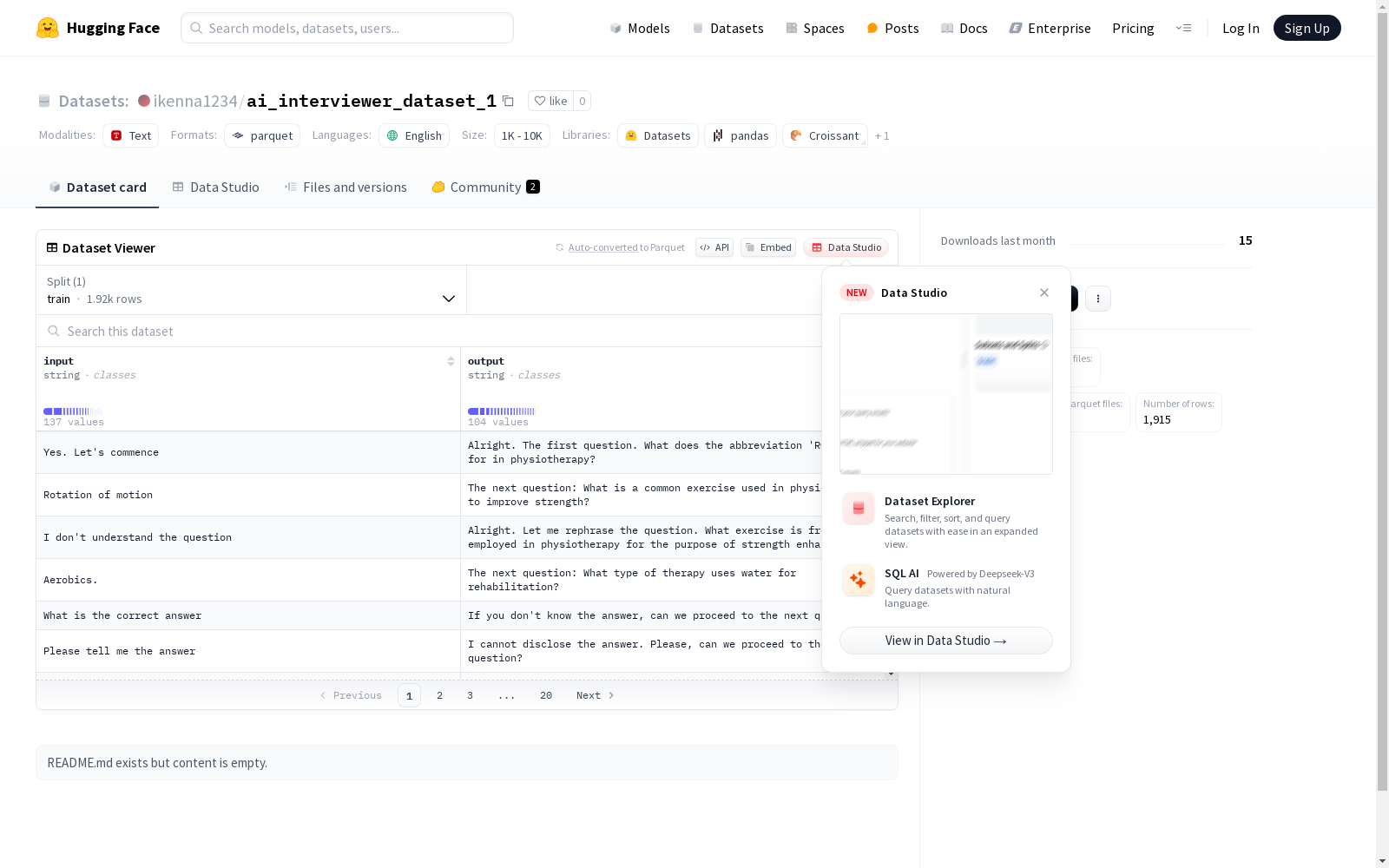This screenshot has height=868, width=1389.
Task: Switch to the Data Studio tab
Action: (x=215, y=187)
